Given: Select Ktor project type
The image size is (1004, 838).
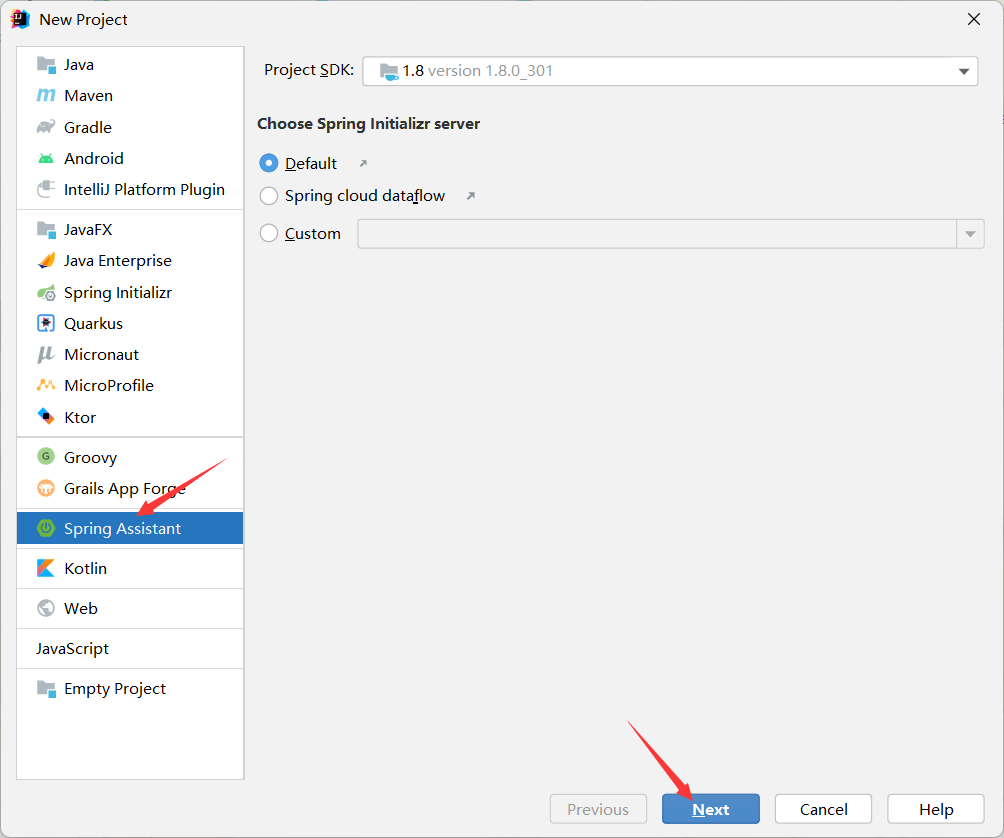Looking at the screenshot, I should tap(130, 417).
